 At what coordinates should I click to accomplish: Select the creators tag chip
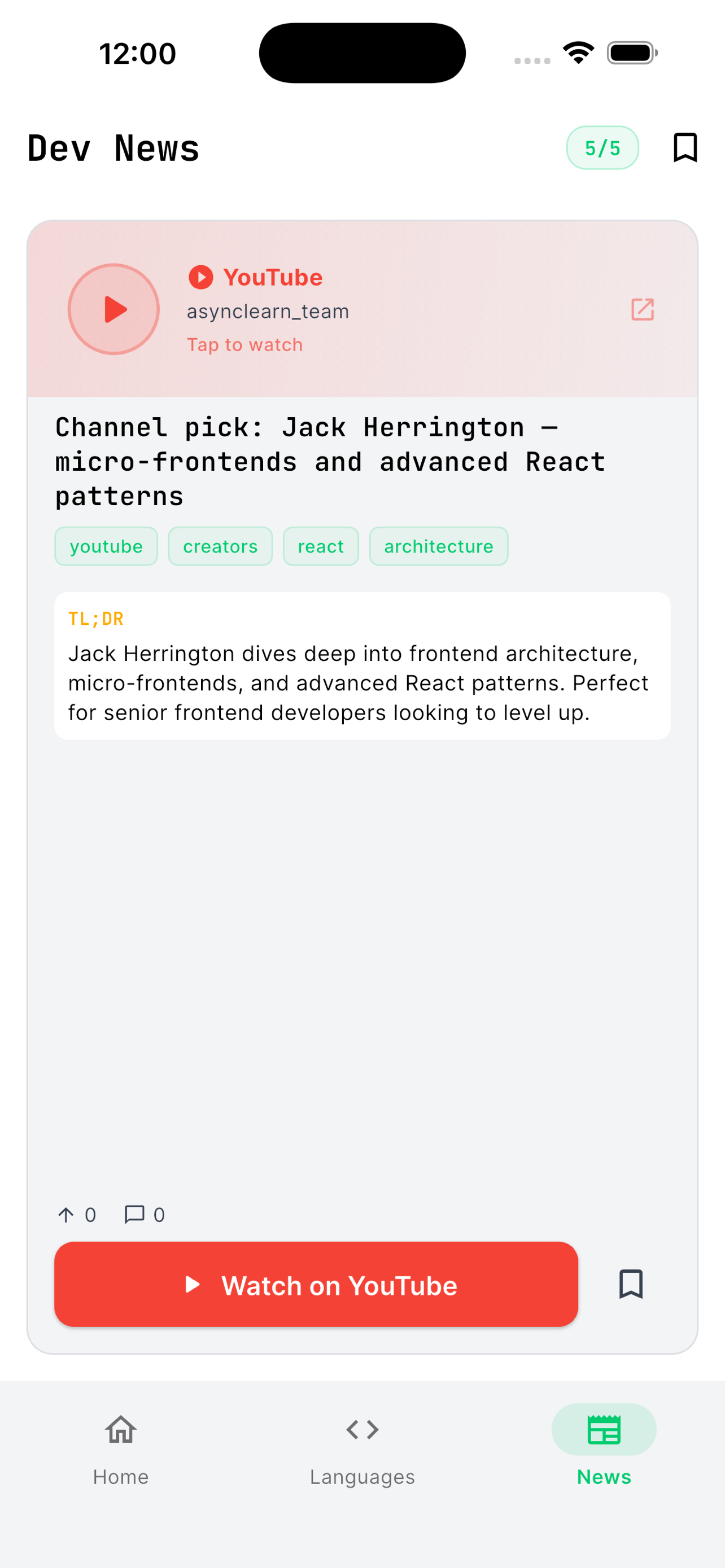[220, 546]
